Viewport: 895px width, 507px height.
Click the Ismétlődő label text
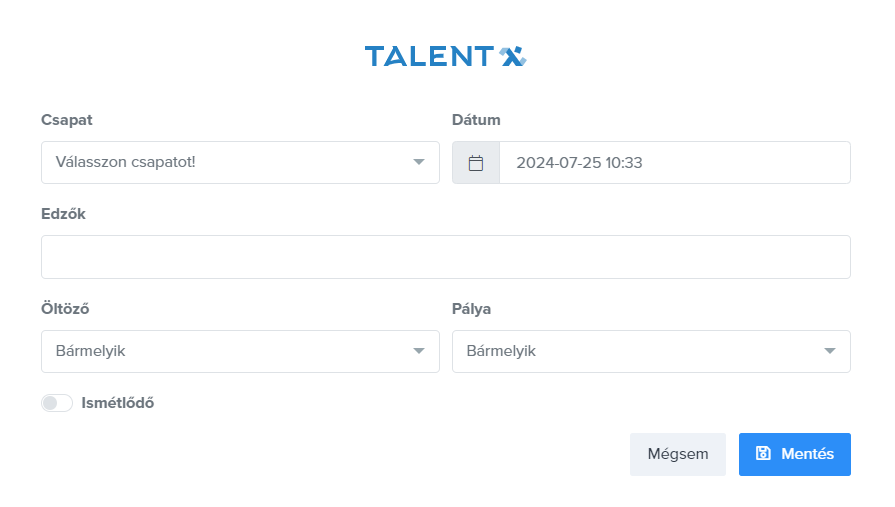[x=118, y=403]
